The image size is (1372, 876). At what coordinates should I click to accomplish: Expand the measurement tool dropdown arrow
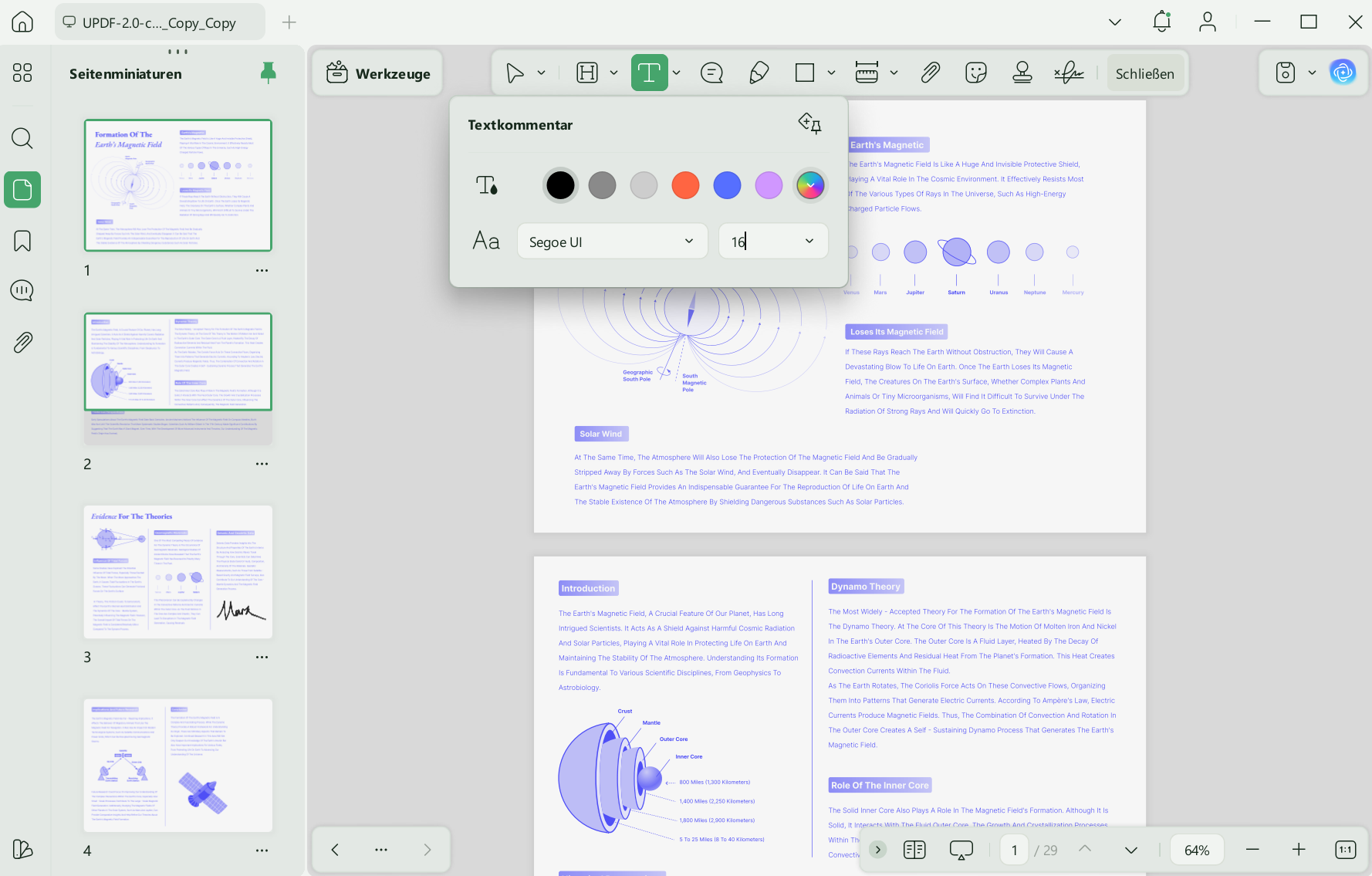coord(894,73)
